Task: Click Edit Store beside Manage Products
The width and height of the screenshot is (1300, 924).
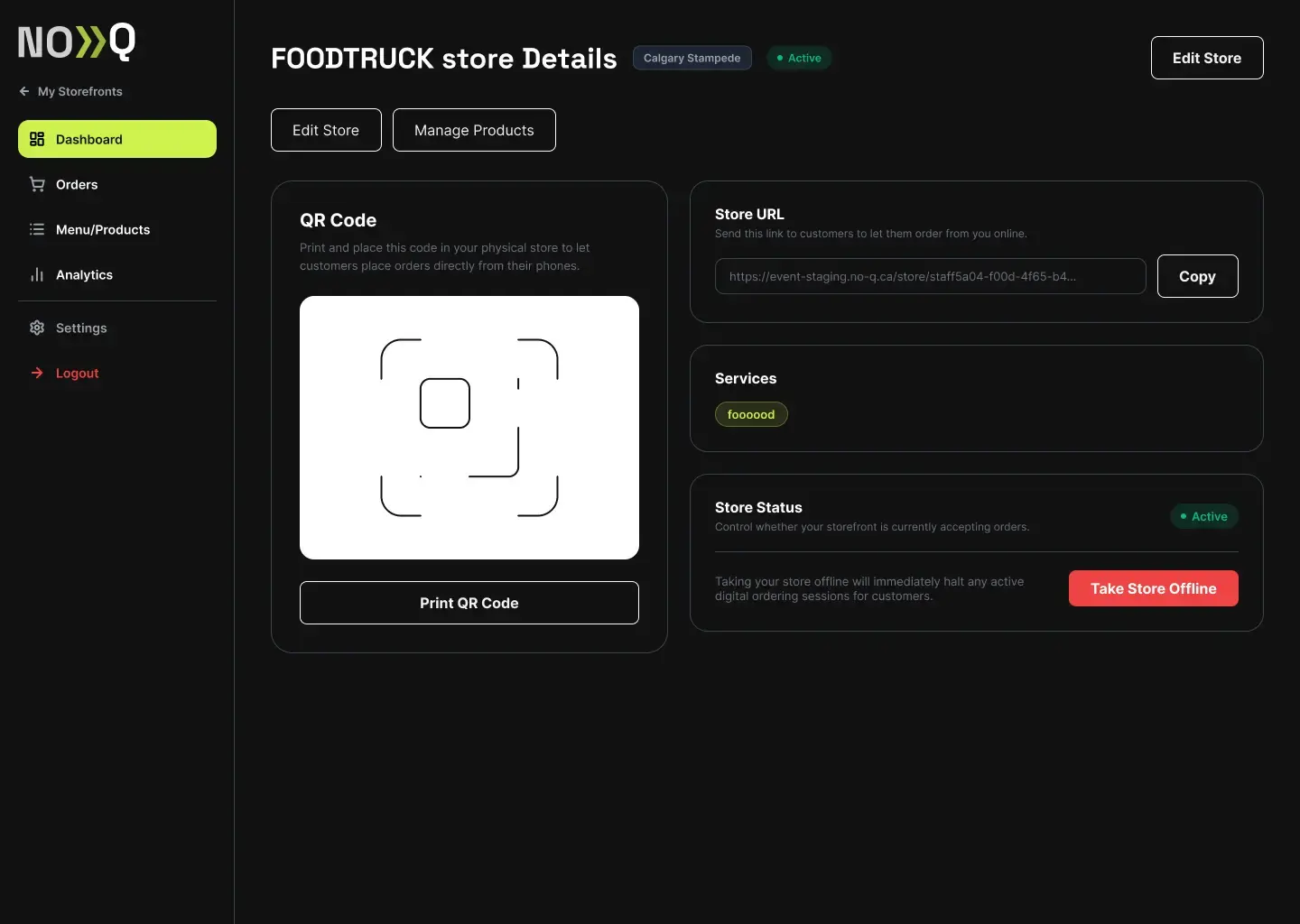Action: tap(326, 130)
